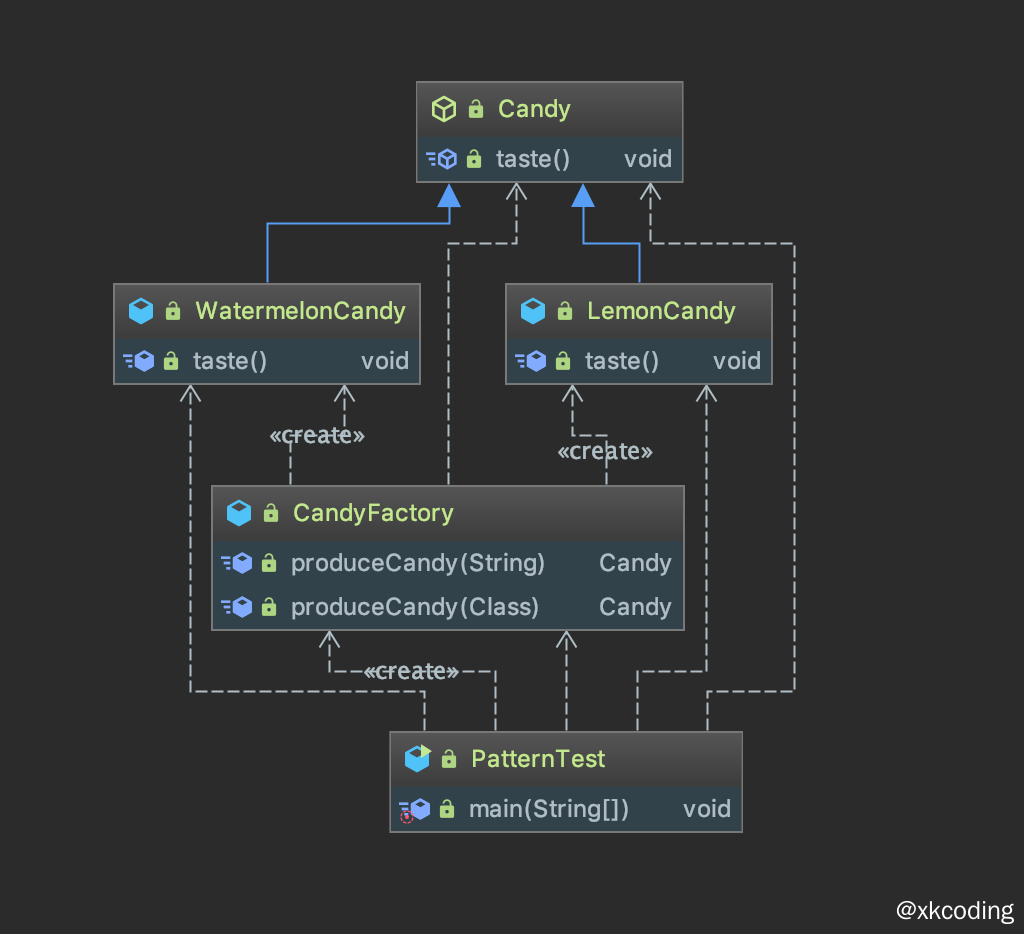Image resolution: width=1024 pixels, height=934 pixels.
Task: Click method icon beside produceCandy(String)
Action: 236,563
